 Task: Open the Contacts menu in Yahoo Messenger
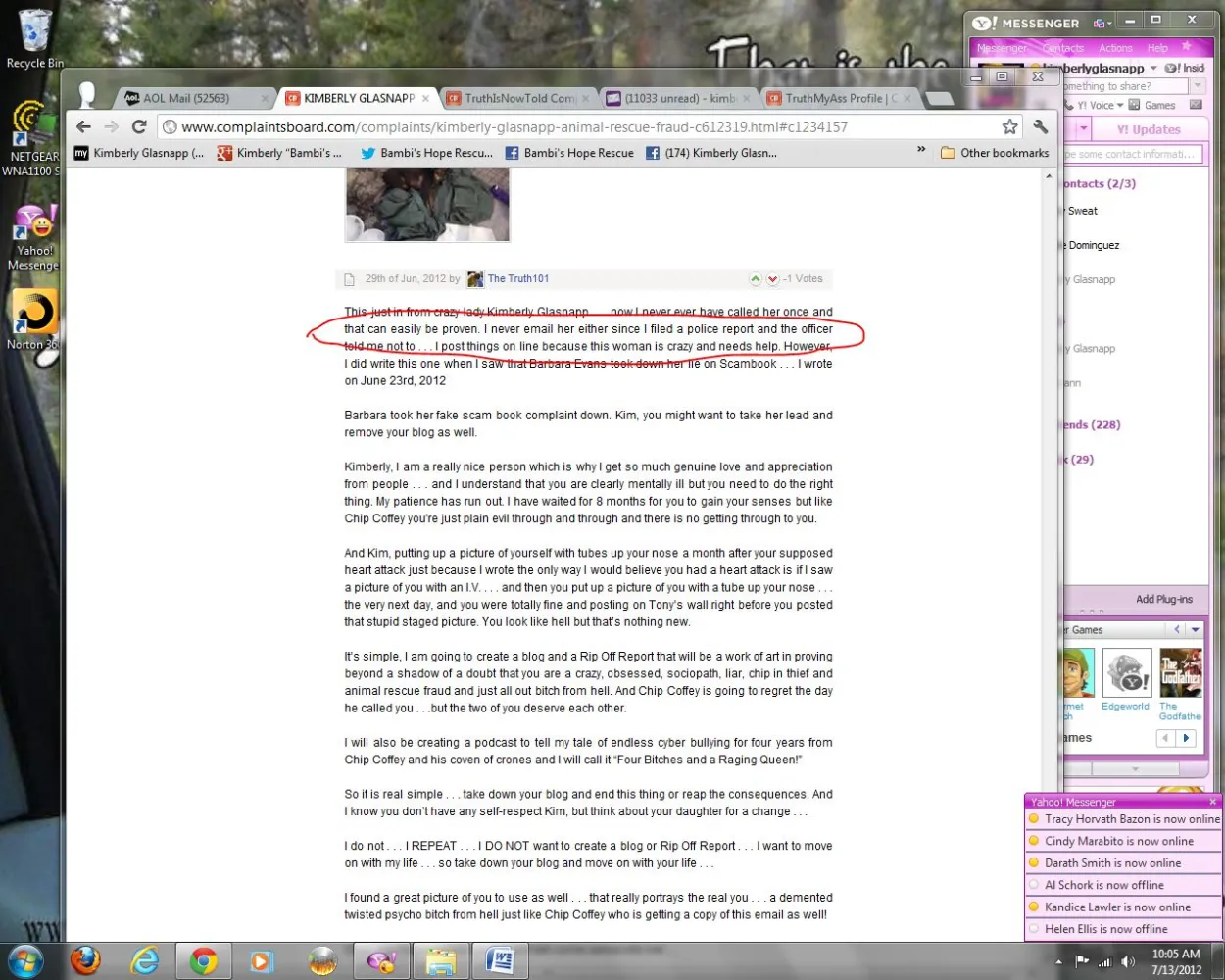1063,48
